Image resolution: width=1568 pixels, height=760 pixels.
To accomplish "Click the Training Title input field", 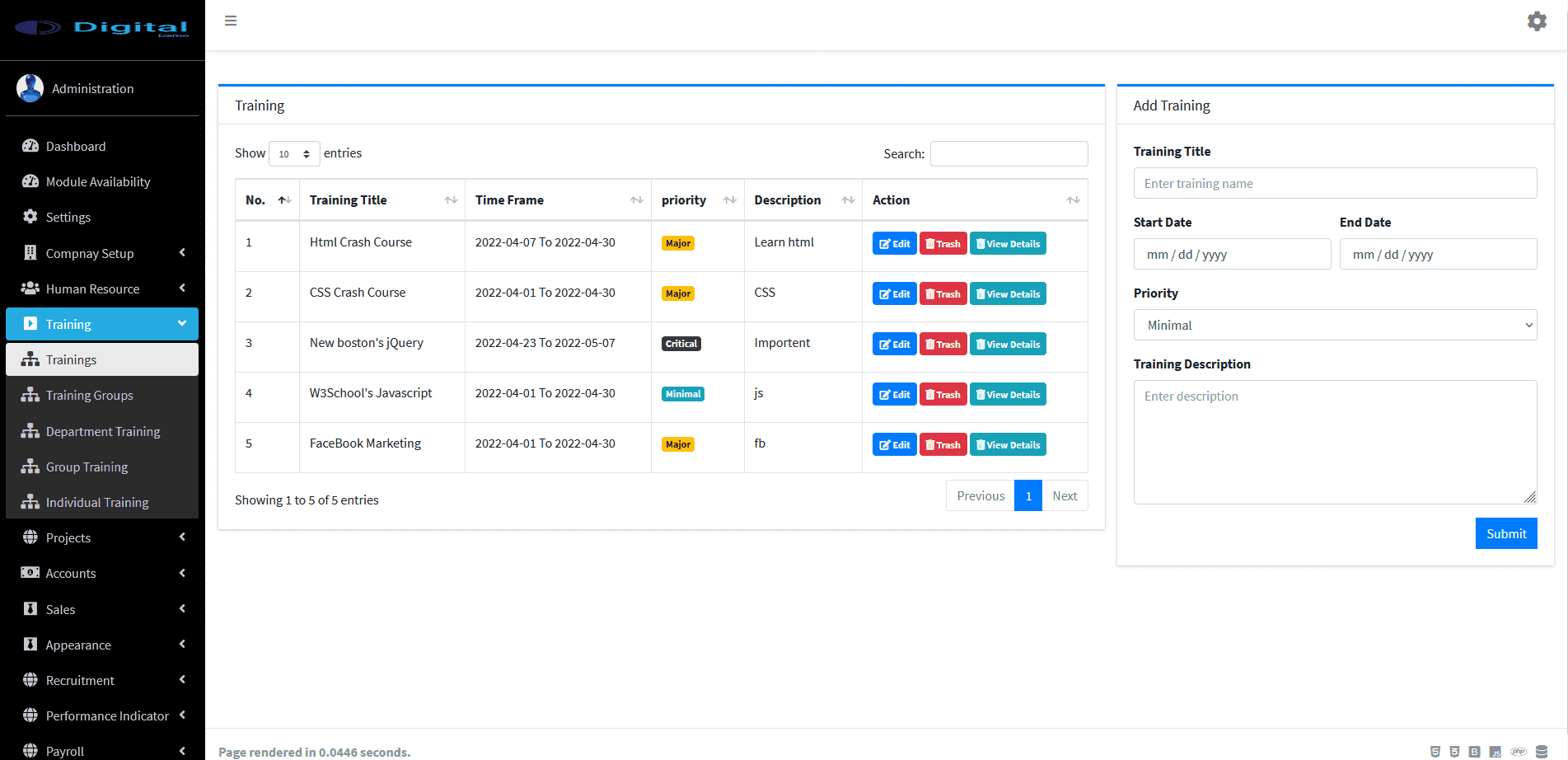I will [x=1335, y=183].
